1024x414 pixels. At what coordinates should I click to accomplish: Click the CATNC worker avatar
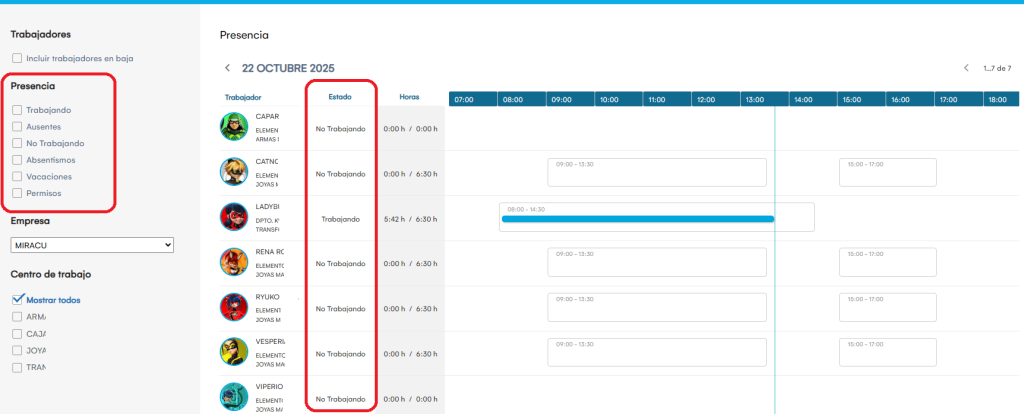[x=234, y=172]
